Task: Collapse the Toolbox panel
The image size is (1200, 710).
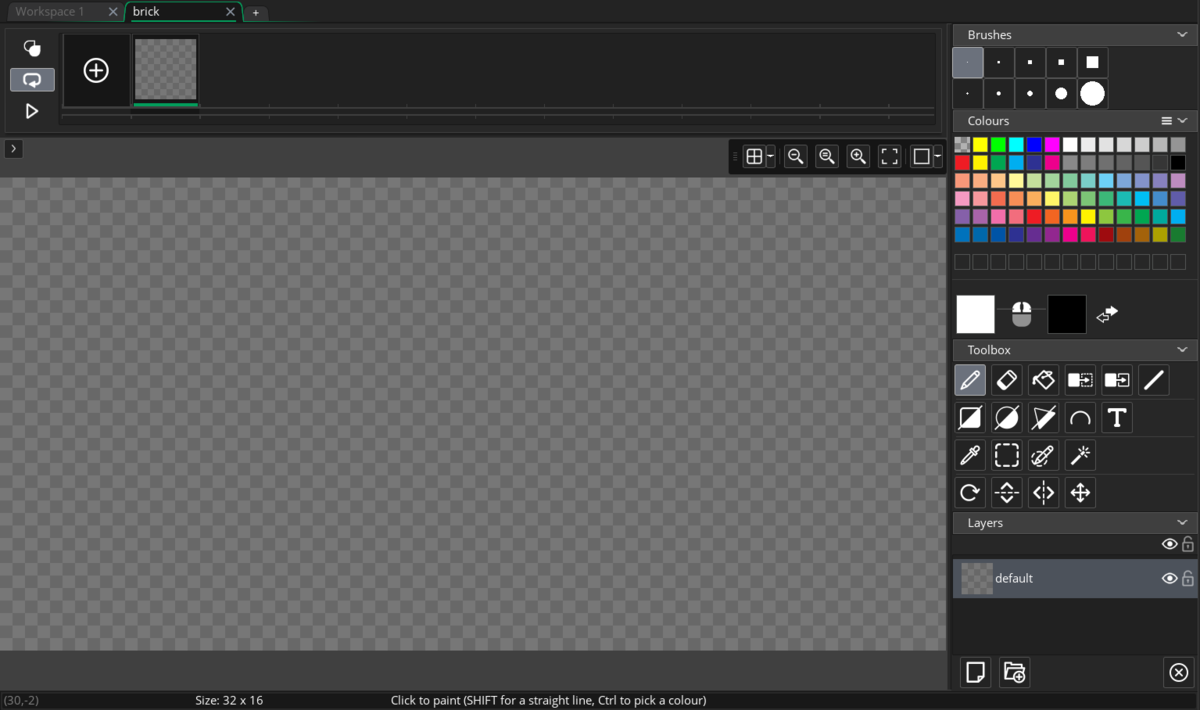Action: click(1182, 350)
